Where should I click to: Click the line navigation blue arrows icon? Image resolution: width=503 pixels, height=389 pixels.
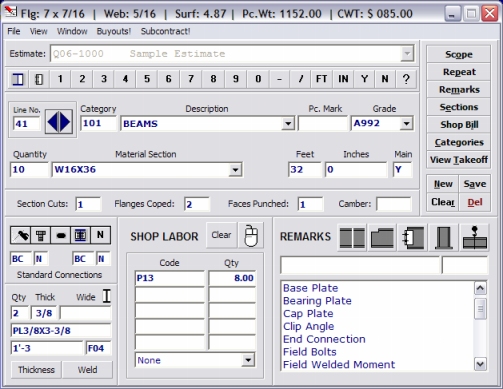click(59, 122)
